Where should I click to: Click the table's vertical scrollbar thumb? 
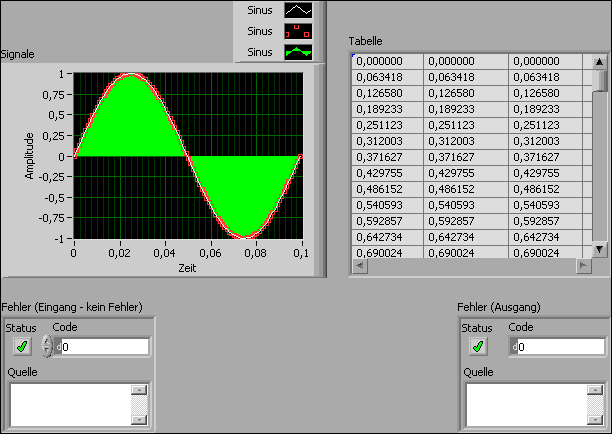click(x=600, y=79)
